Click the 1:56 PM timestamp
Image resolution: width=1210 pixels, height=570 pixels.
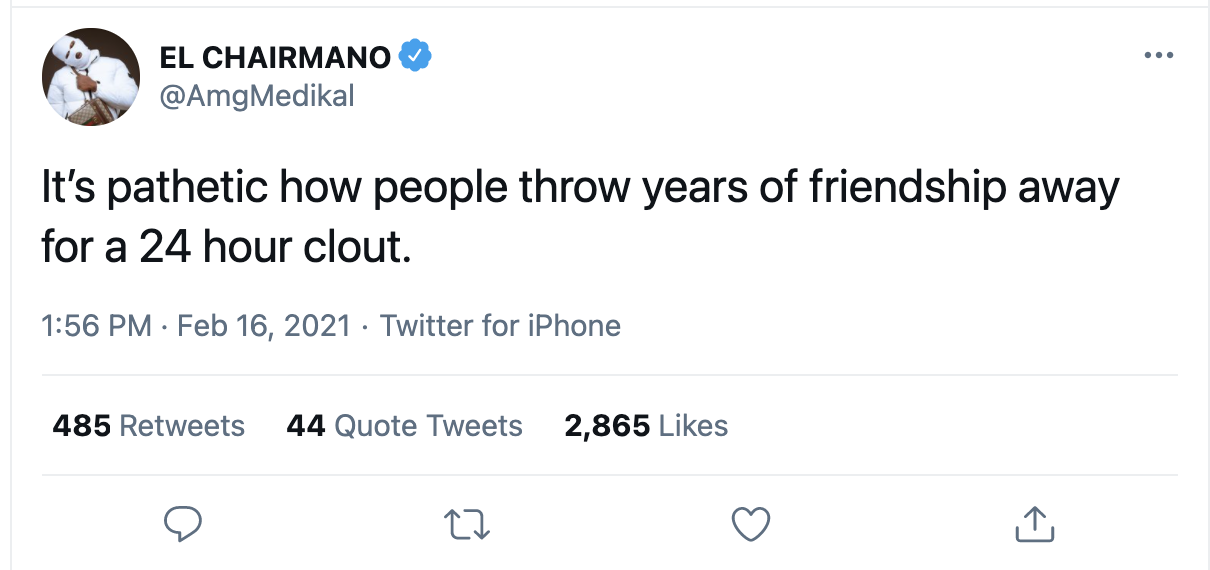tap(96, 326)
